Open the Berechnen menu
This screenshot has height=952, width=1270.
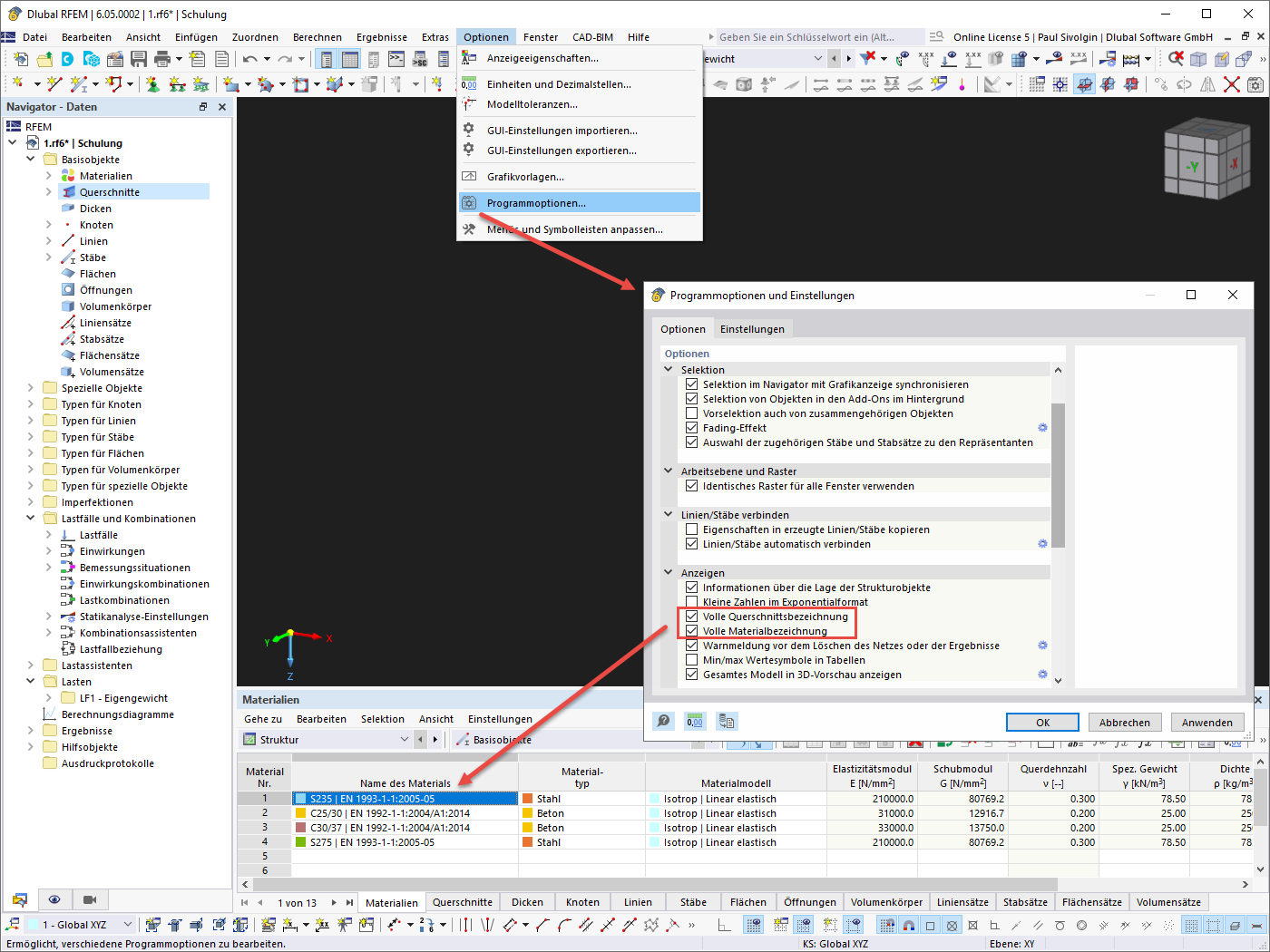point(317,37)
